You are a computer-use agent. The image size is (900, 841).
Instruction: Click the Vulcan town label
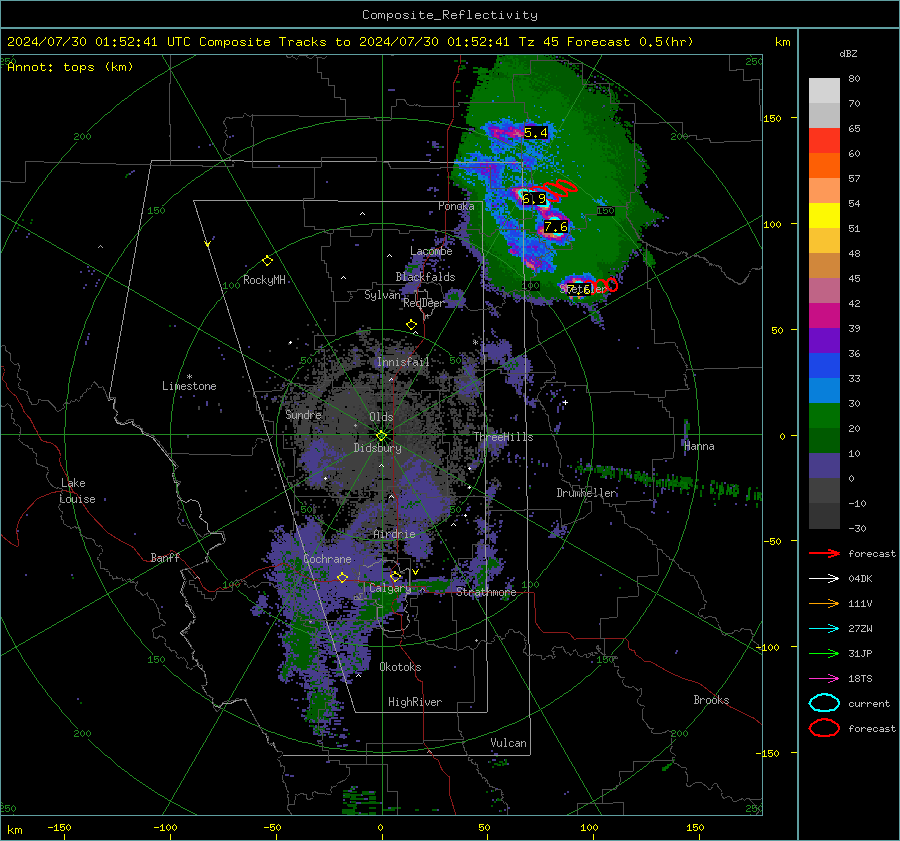509,743
